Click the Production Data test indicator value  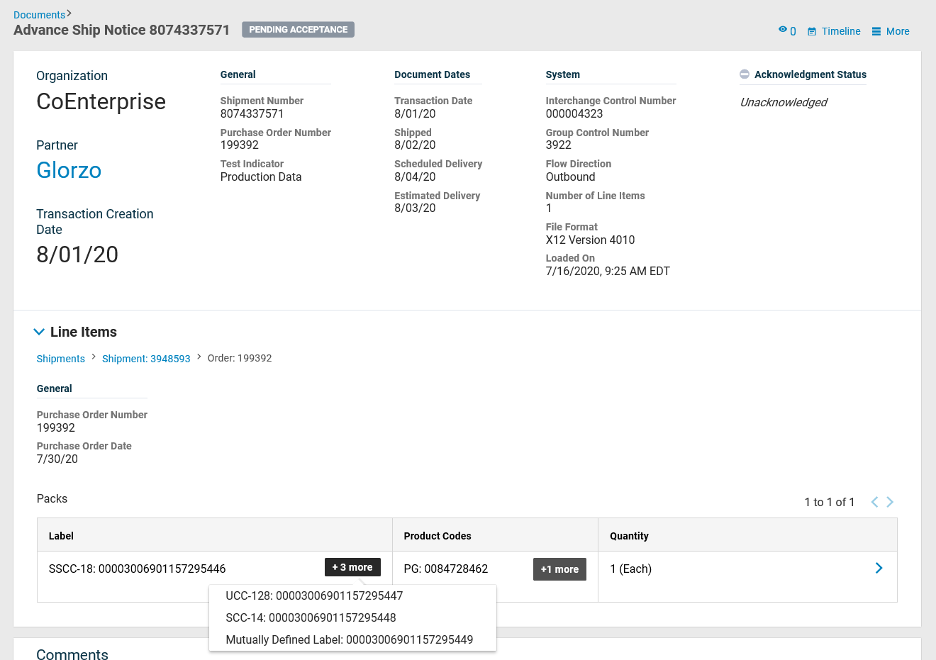point(261,177)
